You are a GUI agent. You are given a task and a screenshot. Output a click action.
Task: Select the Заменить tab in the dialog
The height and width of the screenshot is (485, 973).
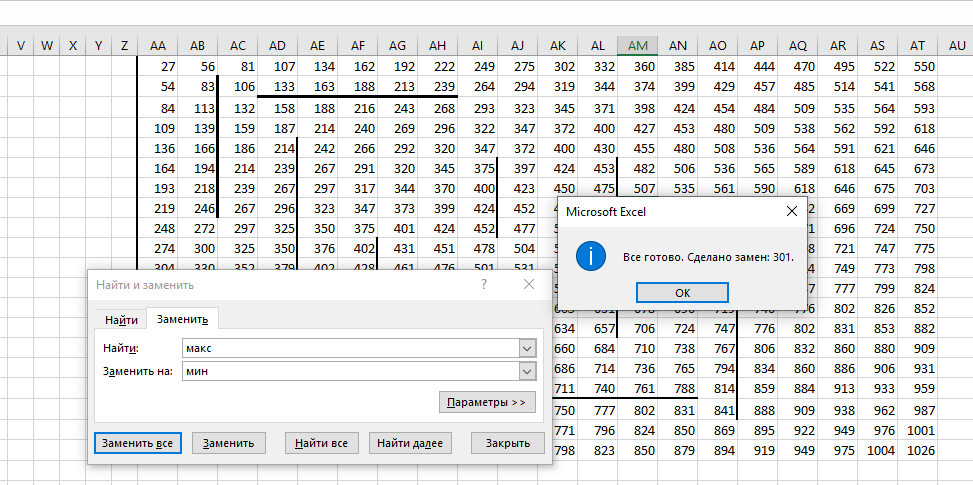[182, 319]
